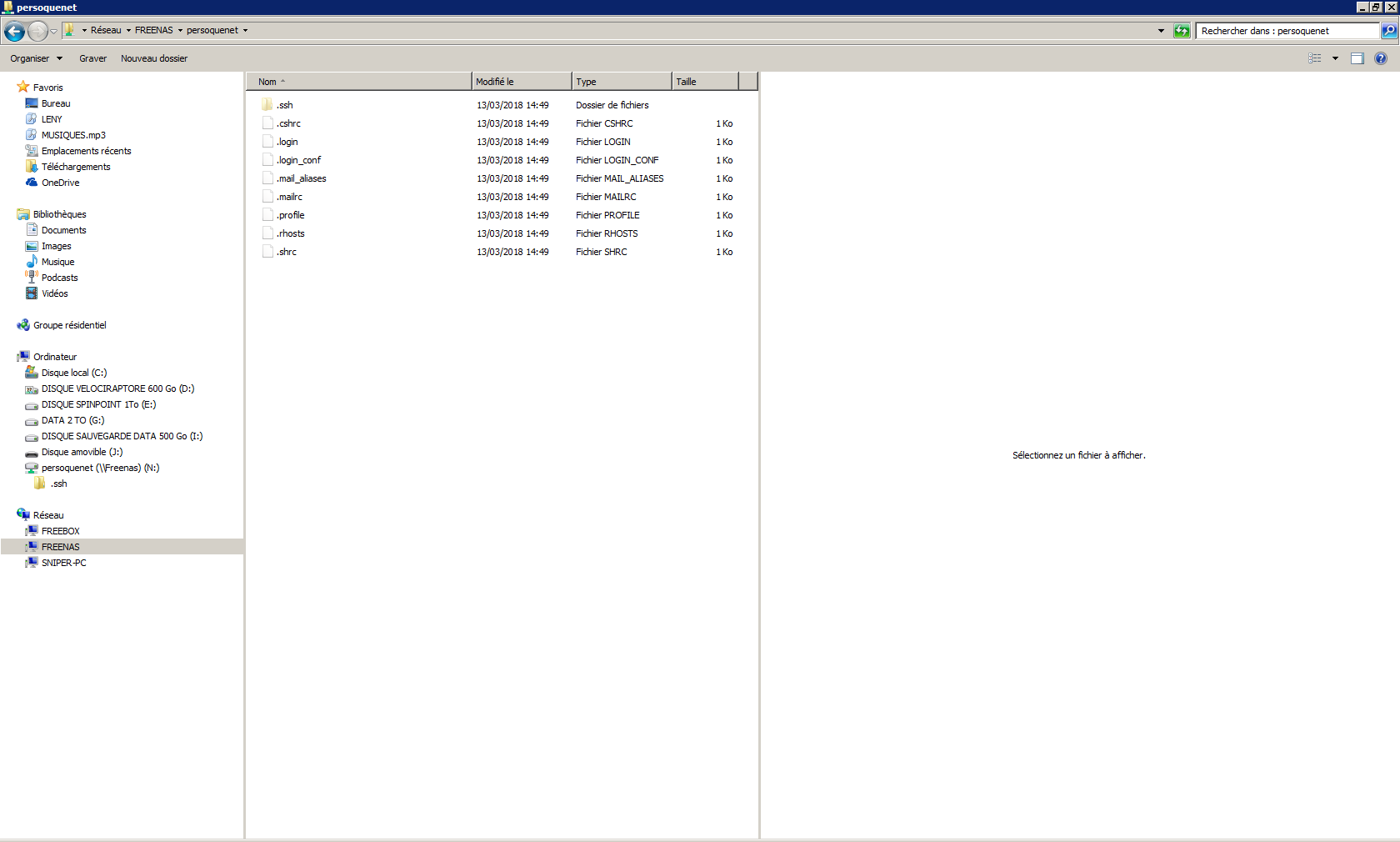Toggle the preview pane icon
This screenshot has height=842, width=1400.
pos(1357,58)
